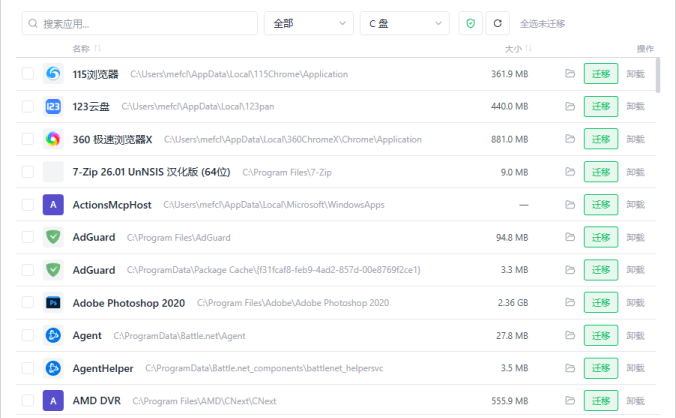
Task: Open folder for 115浏览器
Action: click(x=570, y=74)
